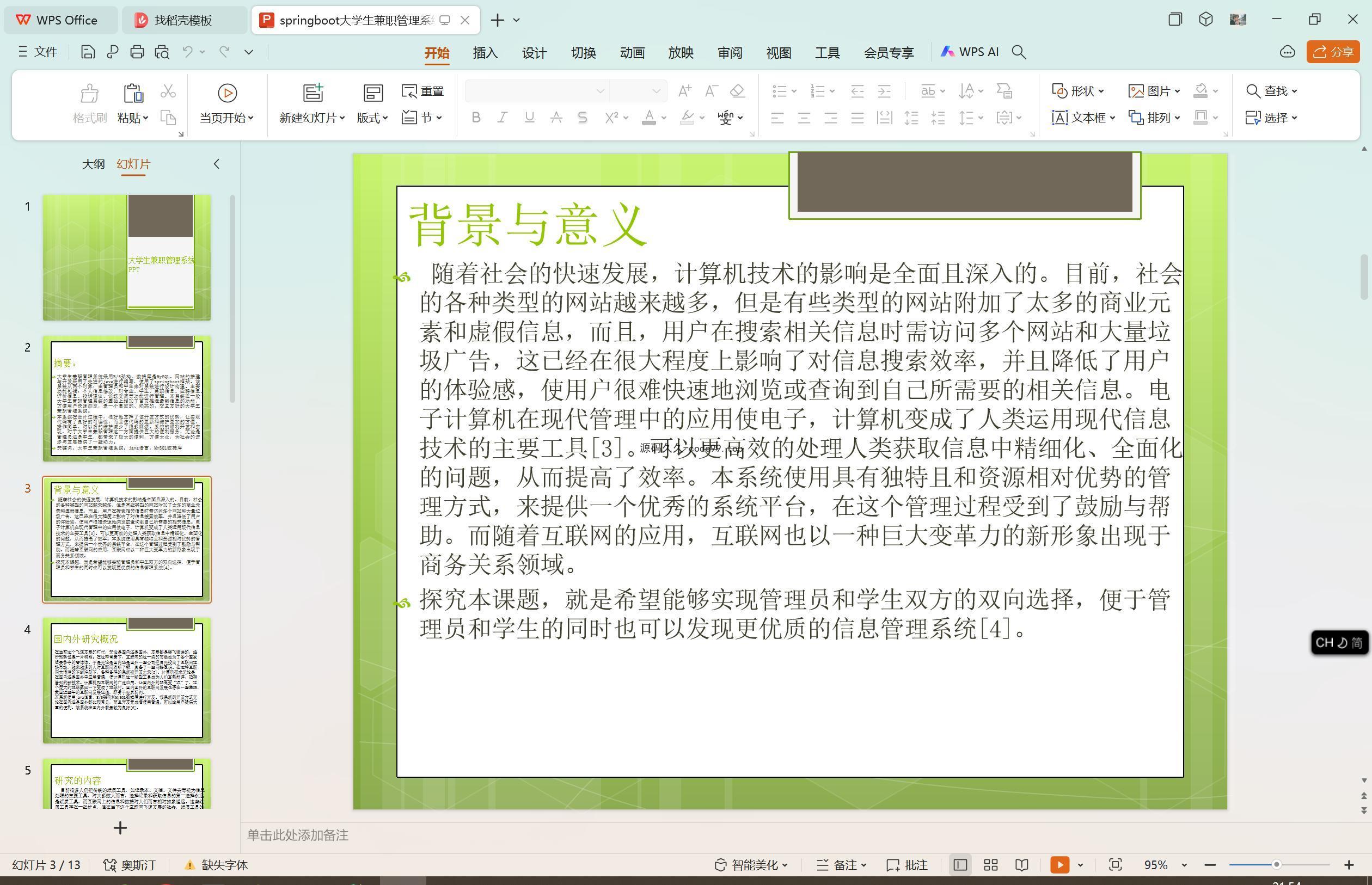Image resolution: width=1372 pixels, height=885 pixels.
Task: Click the Print icon
Action: click(x=137, y=52)
